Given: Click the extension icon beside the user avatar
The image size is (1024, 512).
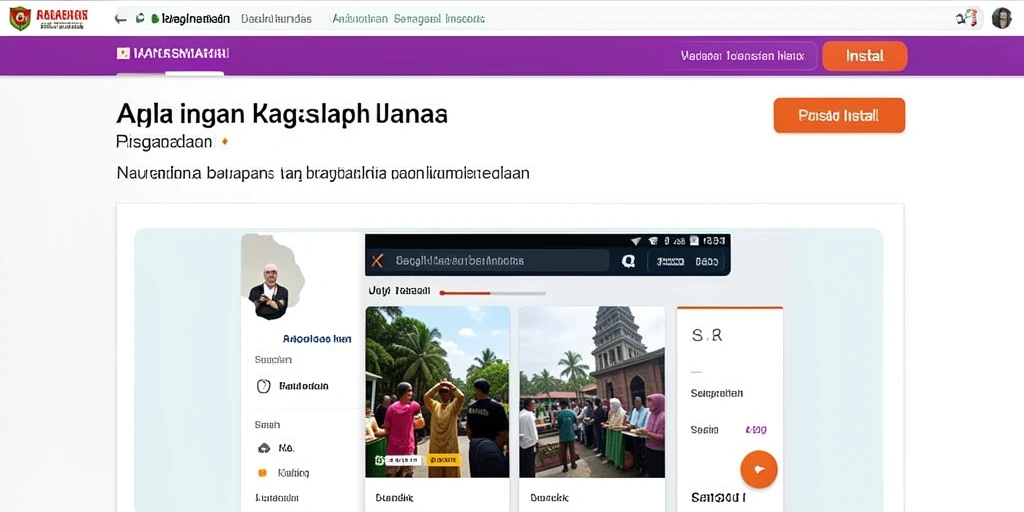Looking at the screenshot, I should (x=967, y=18).
